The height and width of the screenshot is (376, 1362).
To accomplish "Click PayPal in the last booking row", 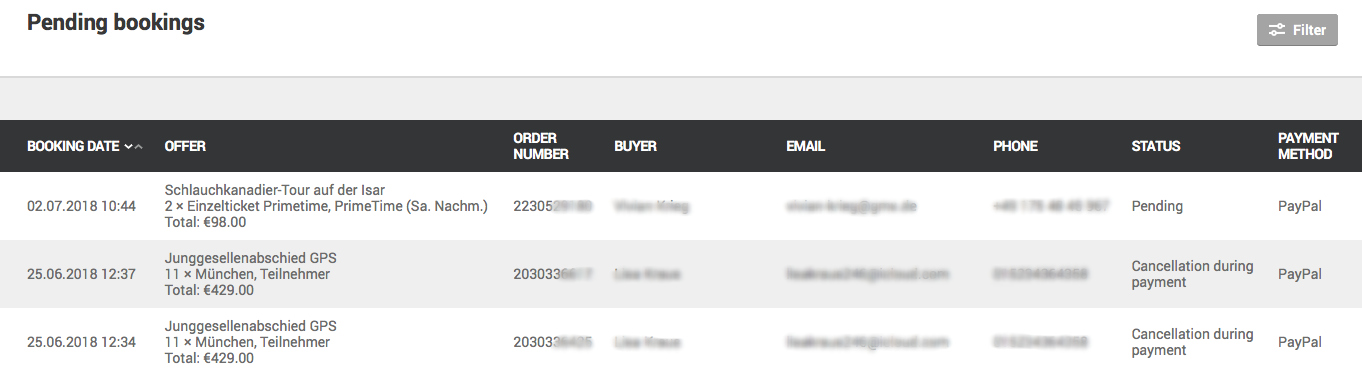I will (x=1300, y=342).
